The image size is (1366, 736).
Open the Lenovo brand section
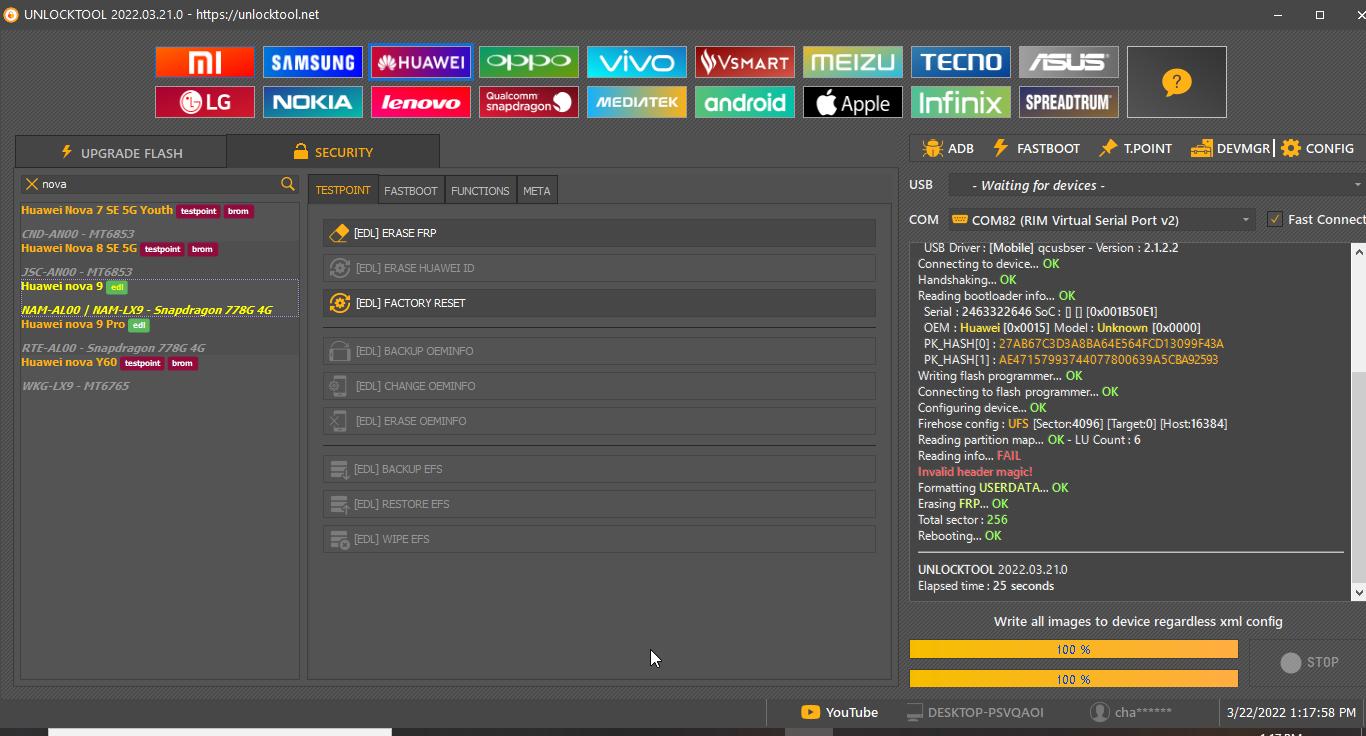coord(421,102)
